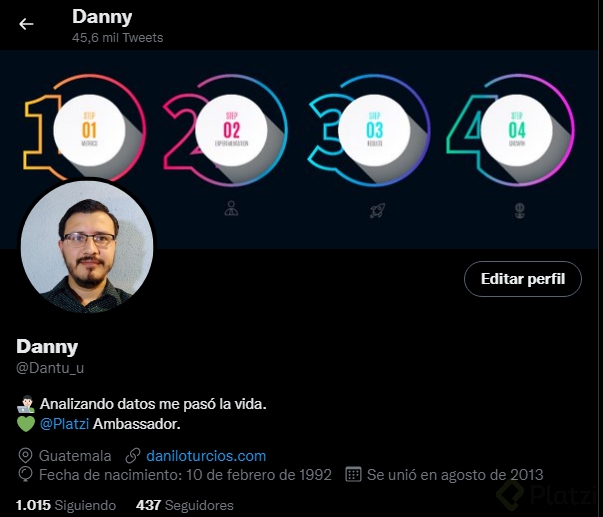Click the Step 03 circle in banner
Screen dimensions: 603x517
coord(375,130)
